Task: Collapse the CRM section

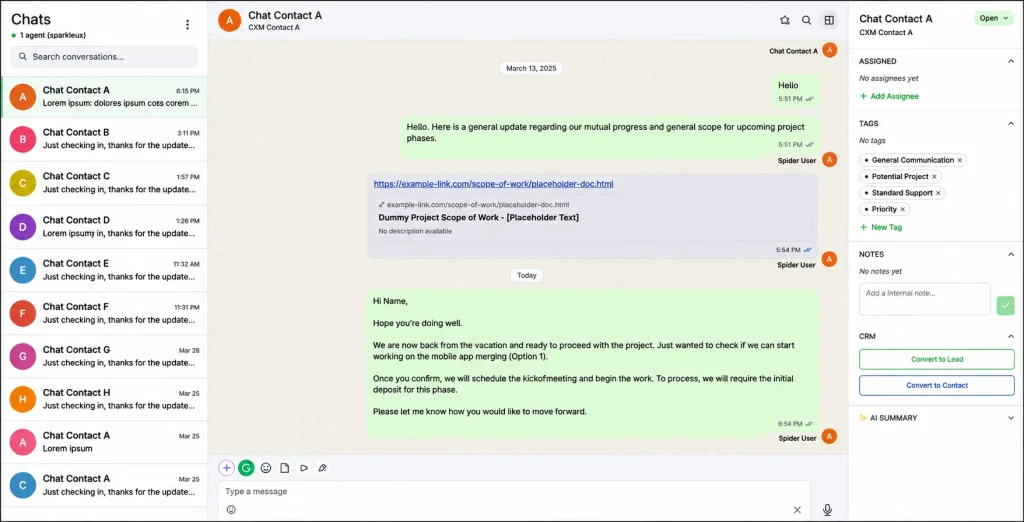Action: pyautogui.click(x=1011, y=336)
